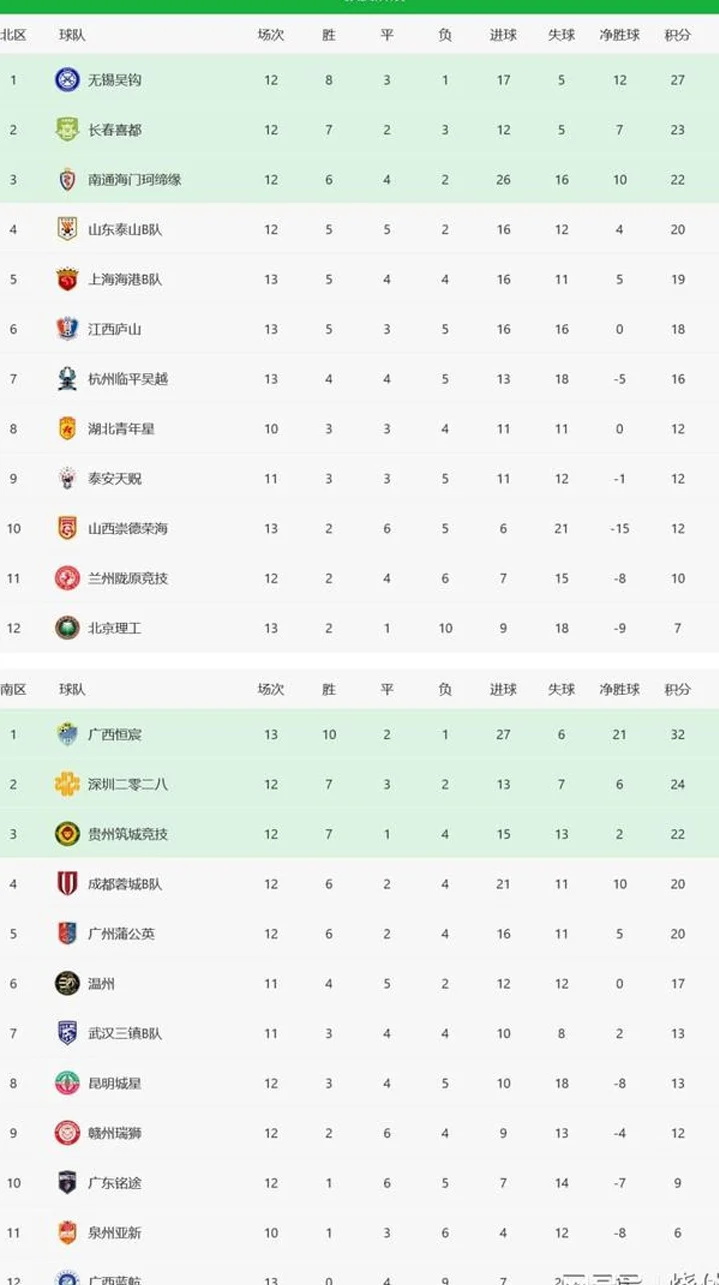Image resolution: width=719 pixels, height=1285 pixels.
Task: Click the 上海海港B队 team logo
Action: point(67,279)
